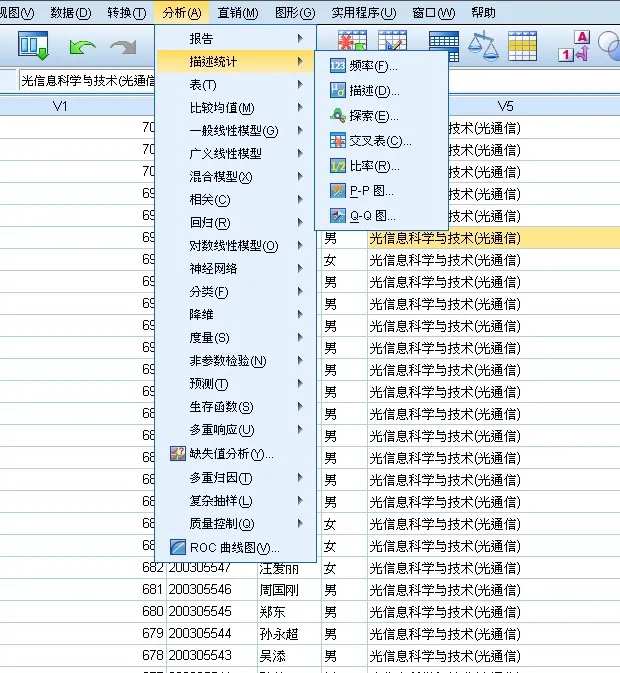
Task: Click the explore icon beside 探索
Action: click(x=338, y=115)
